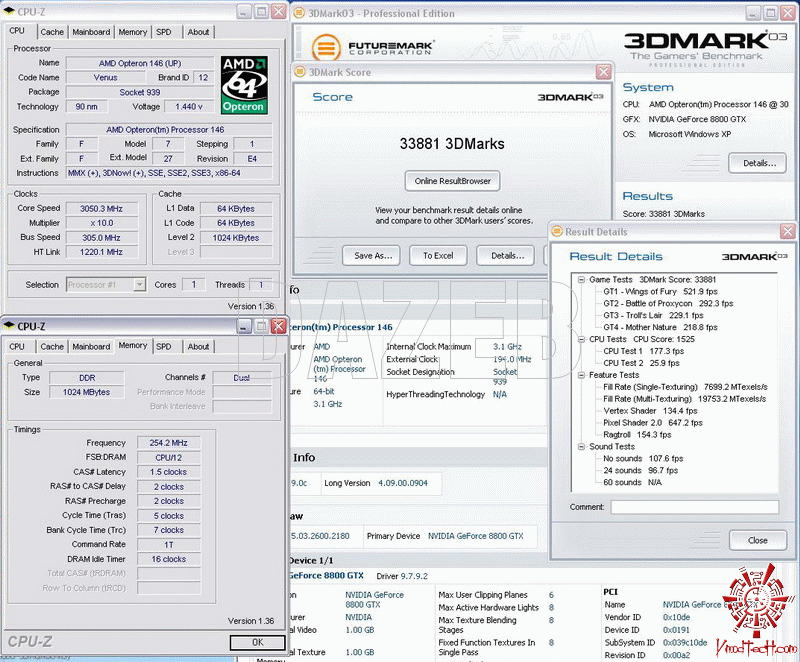The height and width of the screenshot is (662, 800).
Task: Select Vertex Shader result row
Action: click(x=650, y=411)
